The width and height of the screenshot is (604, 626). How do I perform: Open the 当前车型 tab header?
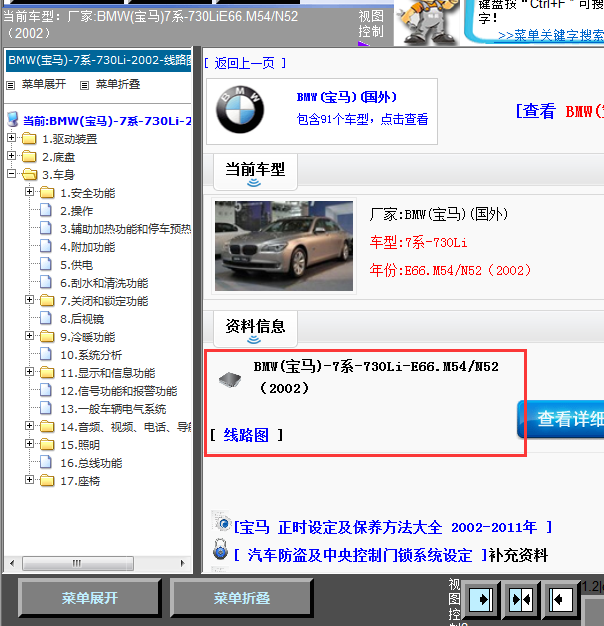pyautogui.click(x=255, y=172)
